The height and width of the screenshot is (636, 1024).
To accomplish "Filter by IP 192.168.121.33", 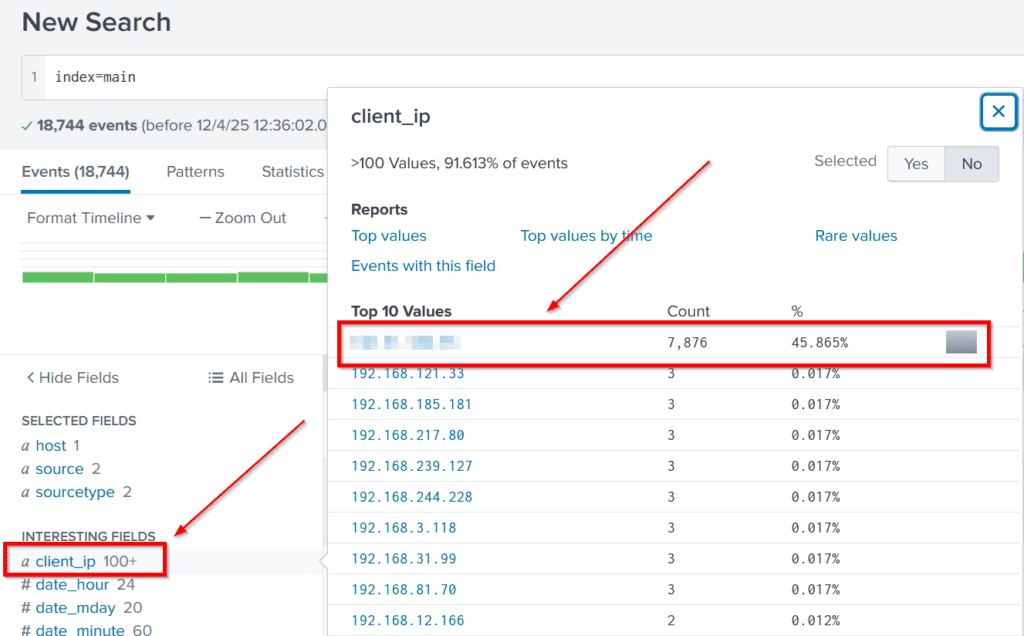I will (x=407, y=374).
